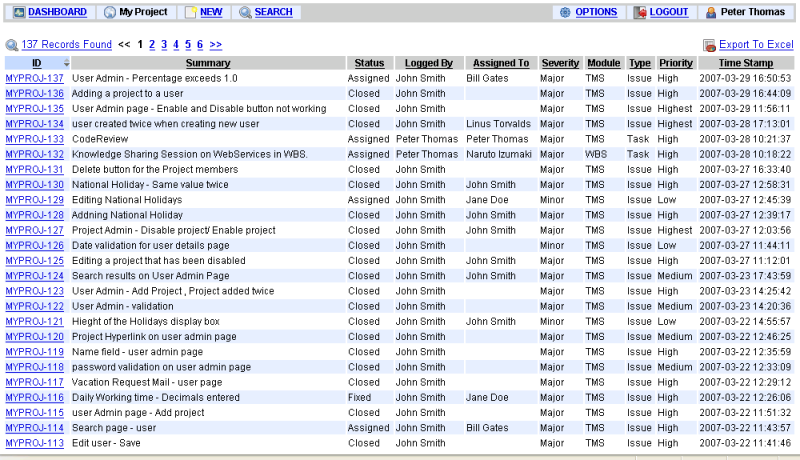Open issue MYPROJ-134
800x460 pixels.
coord(35,124)
